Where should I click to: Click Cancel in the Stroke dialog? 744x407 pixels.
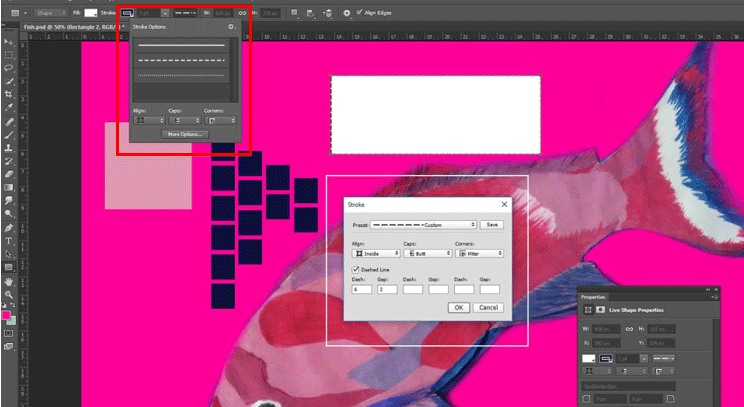click(x=488, y=307)
